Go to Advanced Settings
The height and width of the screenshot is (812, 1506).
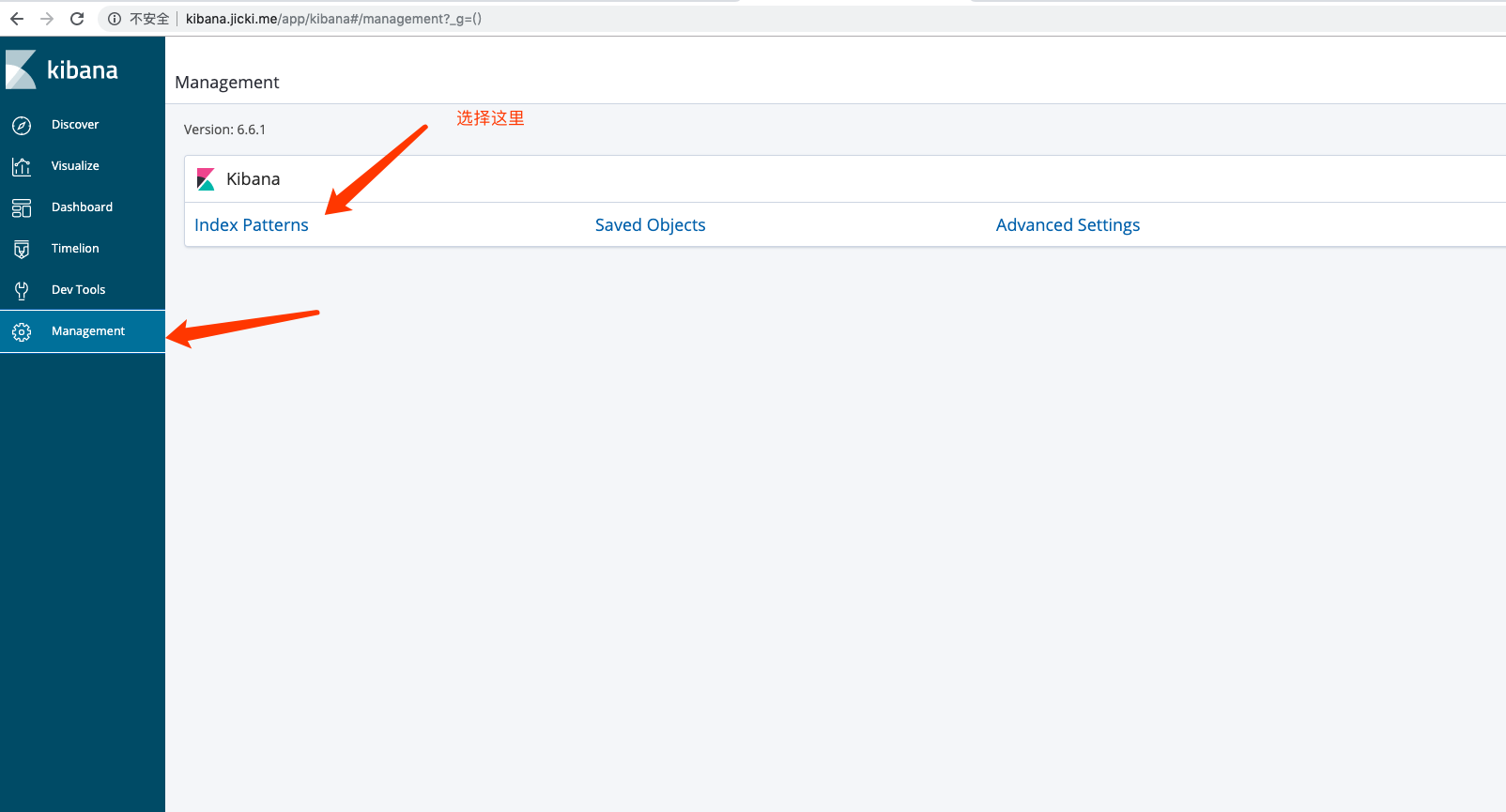pyautogui.click(x=1068, y=225)
